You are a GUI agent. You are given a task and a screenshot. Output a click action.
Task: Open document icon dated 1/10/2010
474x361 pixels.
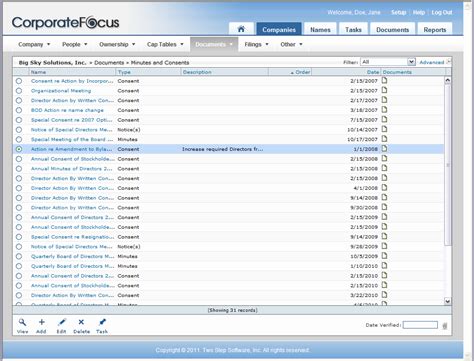click(384, 266)
